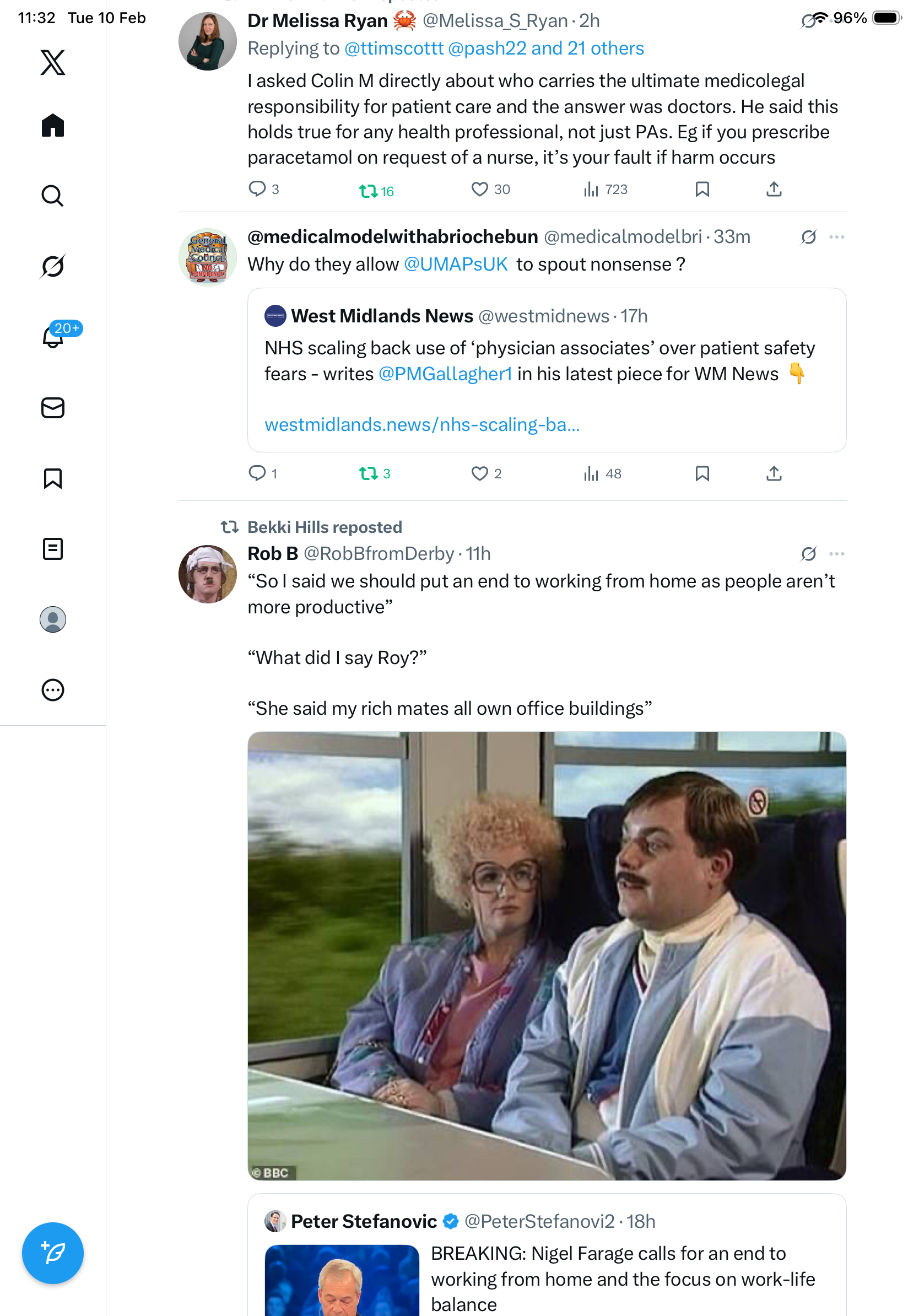The height and width of the screenshot is (1316, 919).
Task: Open more options on Rob B's post
Action: [x=836, y=554]
